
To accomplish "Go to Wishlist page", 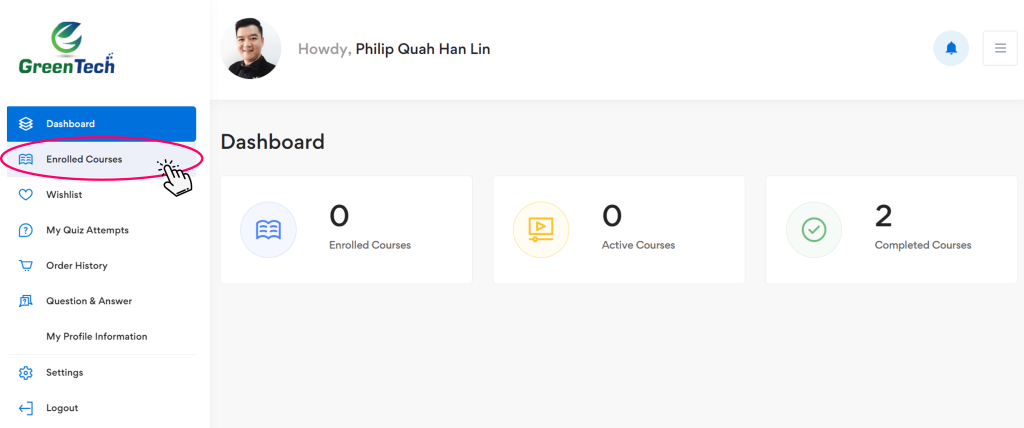I will [x=64, y=195].
